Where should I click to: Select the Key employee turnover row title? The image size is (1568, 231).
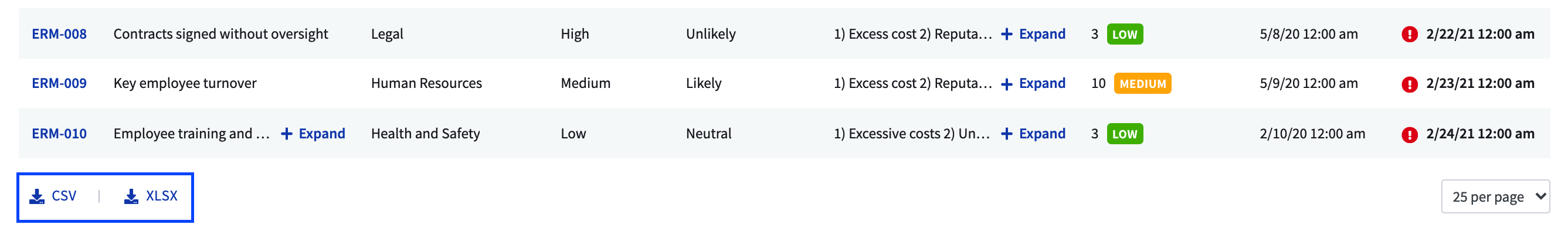[185, 83]
